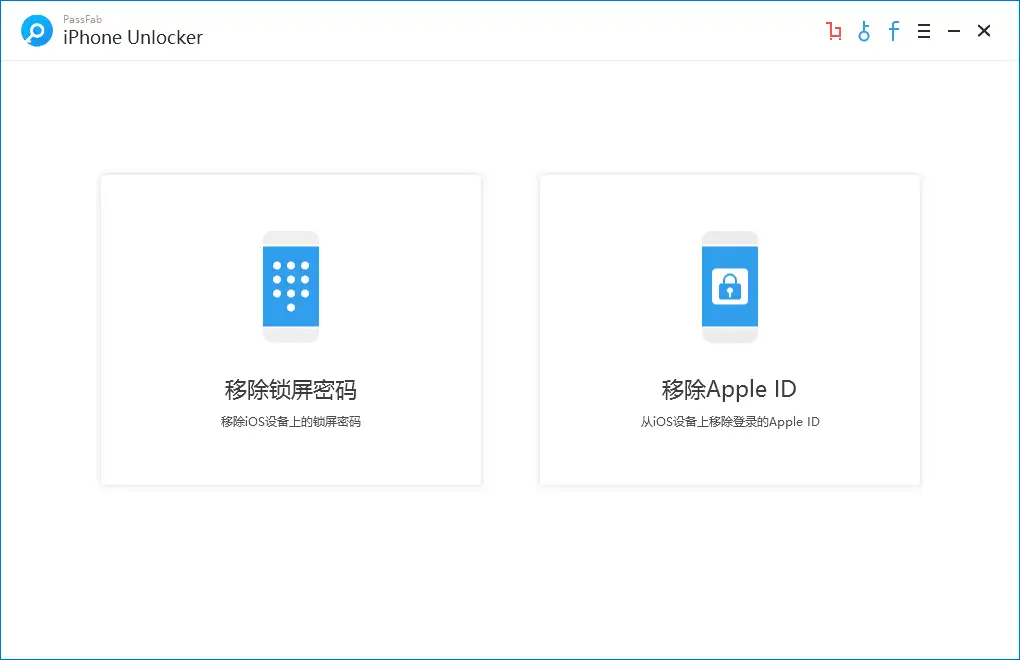Image resolution: width=1020 pixels, height=660 pixels.
Task: Close the iPhone Unlocker window
Action: coord(984,31)
